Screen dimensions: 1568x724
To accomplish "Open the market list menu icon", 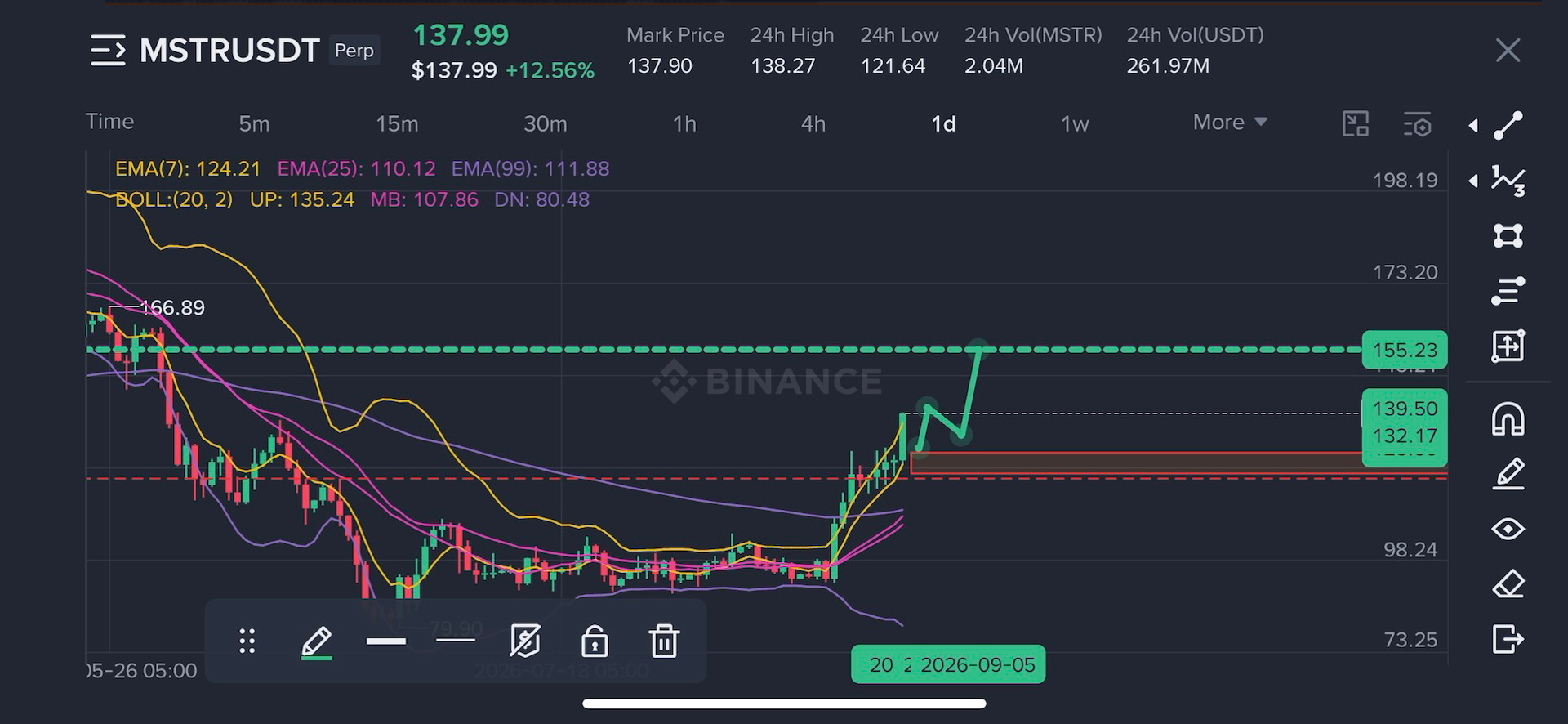I will [x=108, y=51].
